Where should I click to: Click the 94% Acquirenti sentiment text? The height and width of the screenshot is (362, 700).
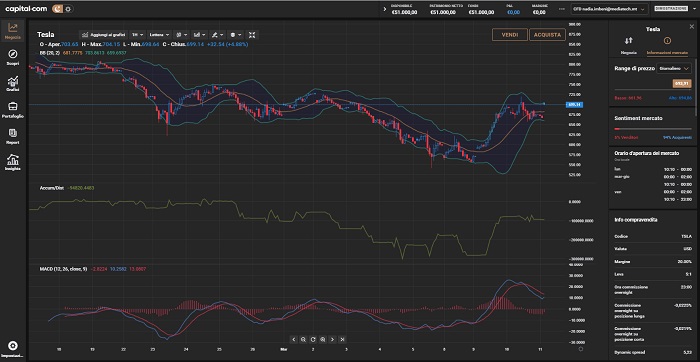pos(677,137)
